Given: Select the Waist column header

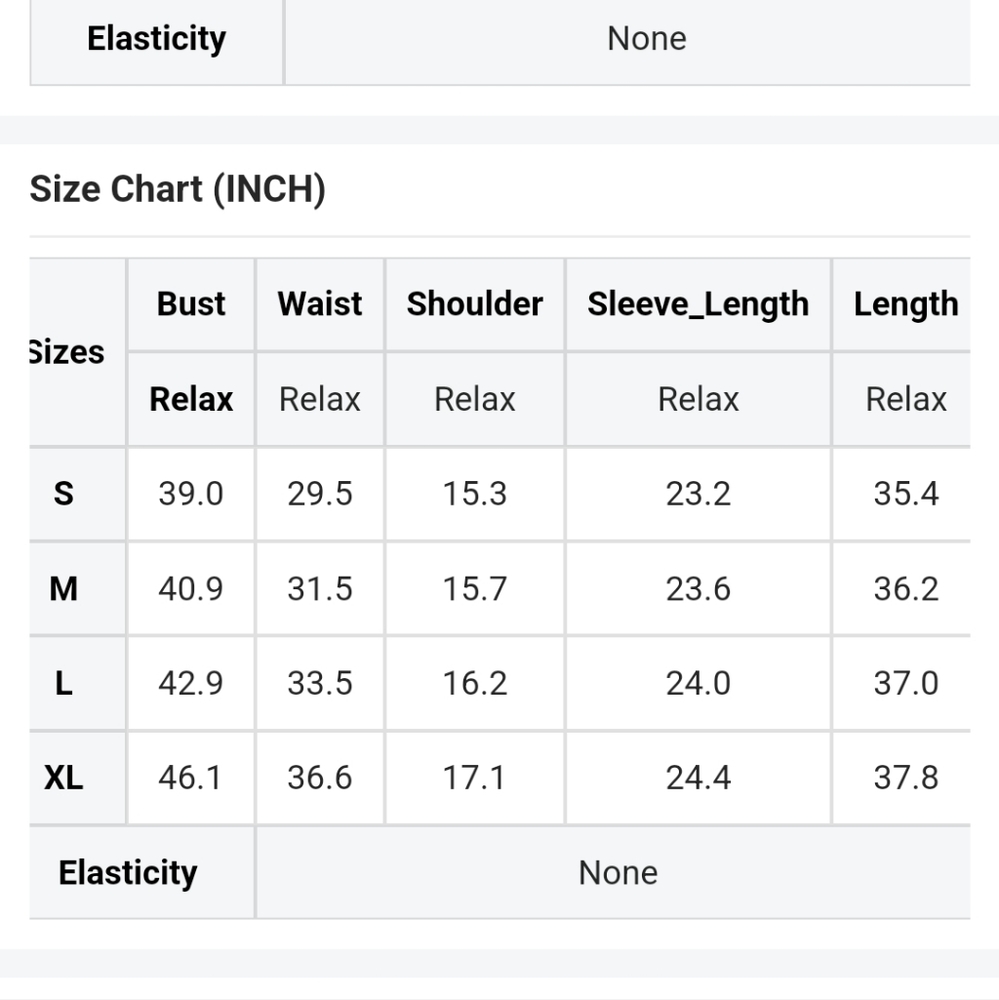Looking at the screenshot, I should coord(320,304).
